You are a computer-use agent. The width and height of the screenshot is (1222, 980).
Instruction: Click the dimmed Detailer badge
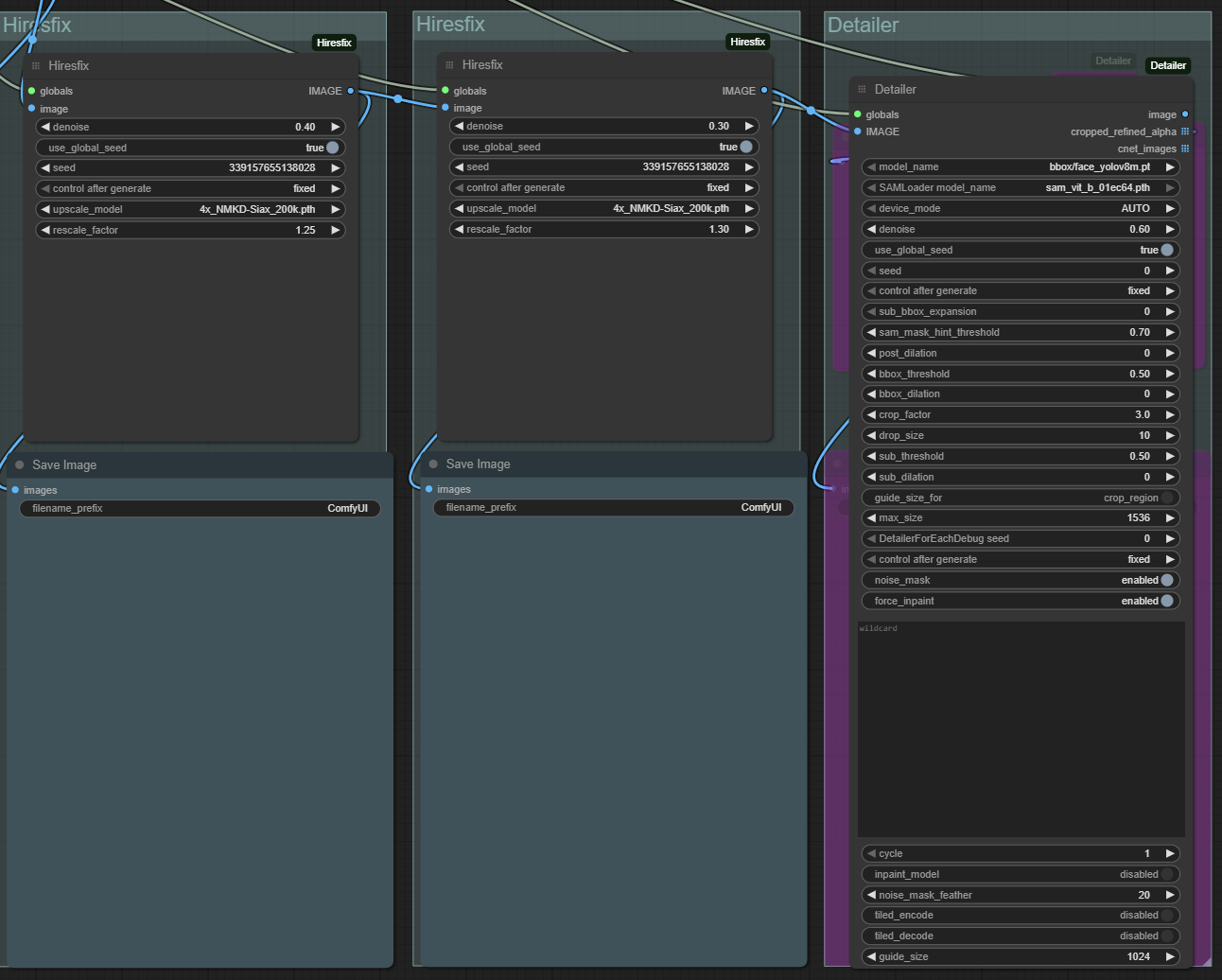[x=1113, y=61]
